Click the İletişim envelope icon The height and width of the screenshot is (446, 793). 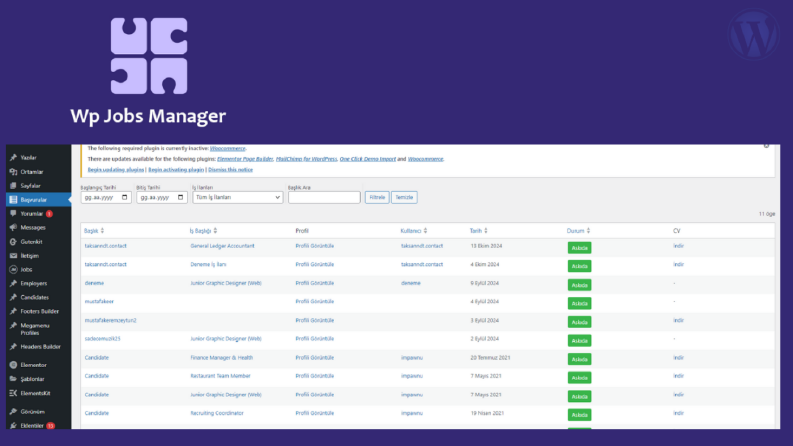coord(13,256)
